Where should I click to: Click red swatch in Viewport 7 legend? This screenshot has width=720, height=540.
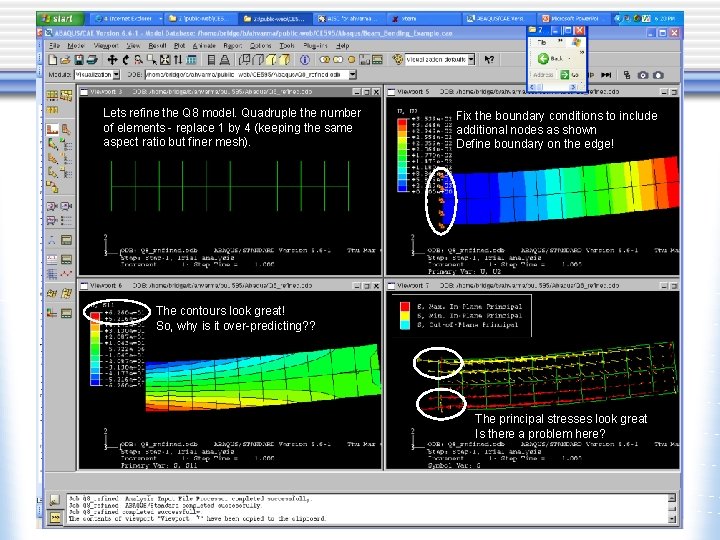tap(405, 306)
